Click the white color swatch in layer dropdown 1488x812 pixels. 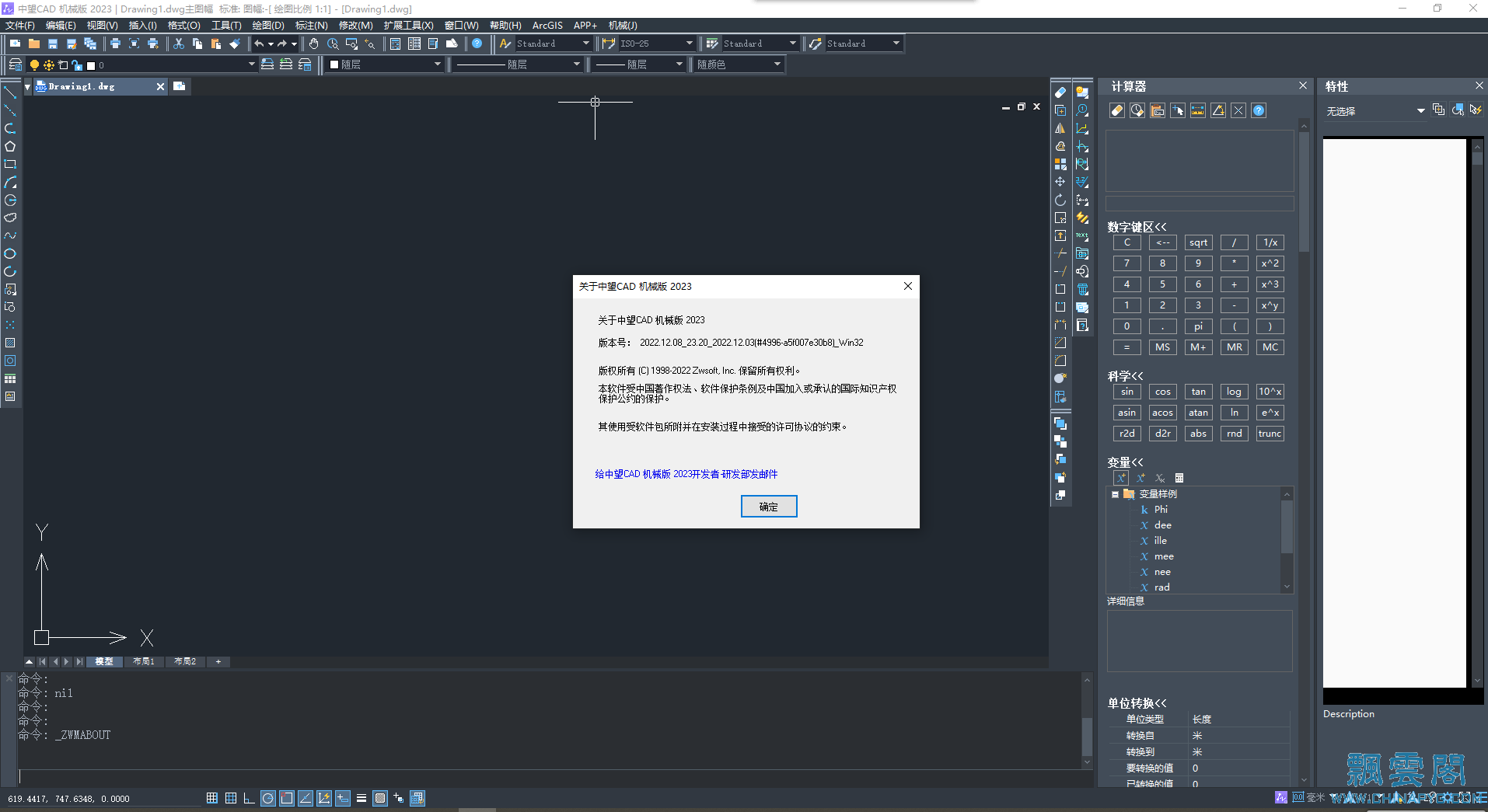(91, 65)
